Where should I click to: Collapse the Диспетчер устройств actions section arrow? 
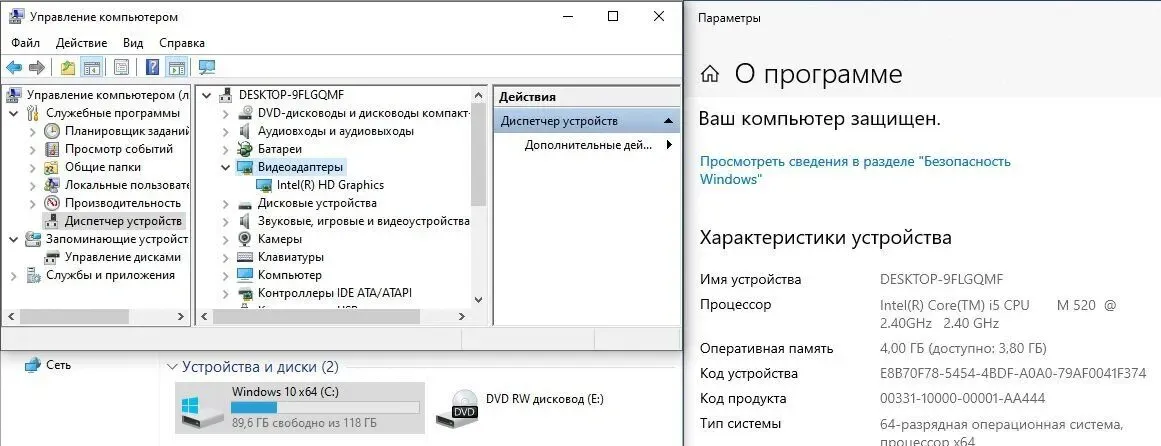(x=668, y=121)
